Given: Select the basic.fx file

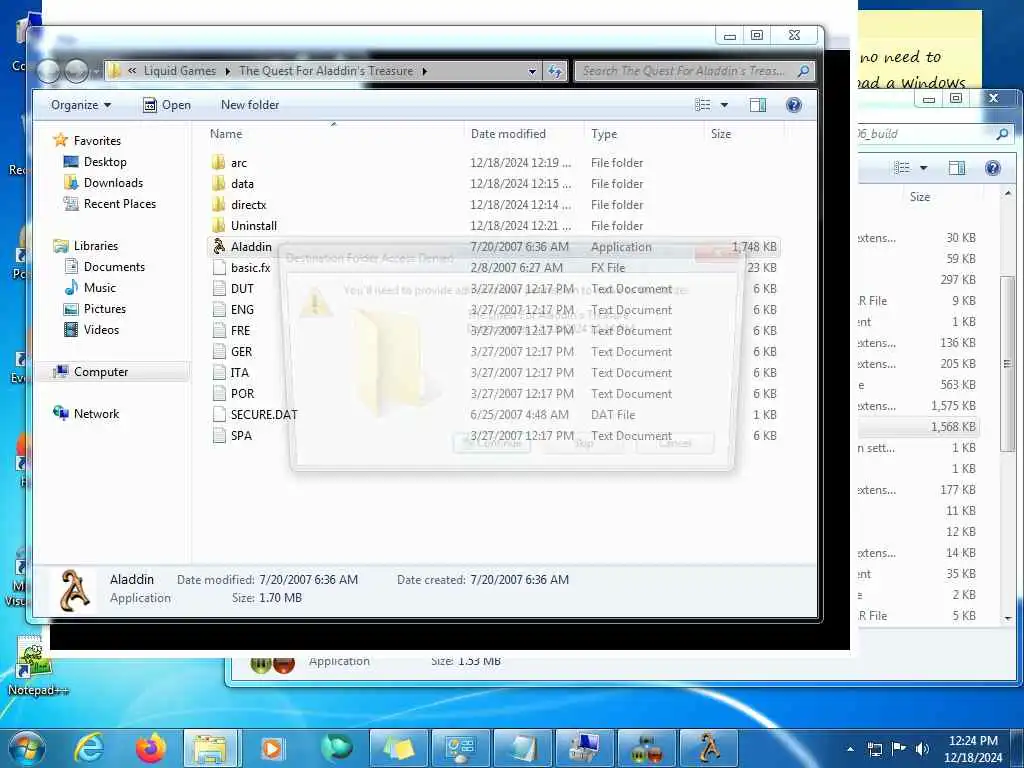Looking at the screenshot, I should tap(250, 267).
